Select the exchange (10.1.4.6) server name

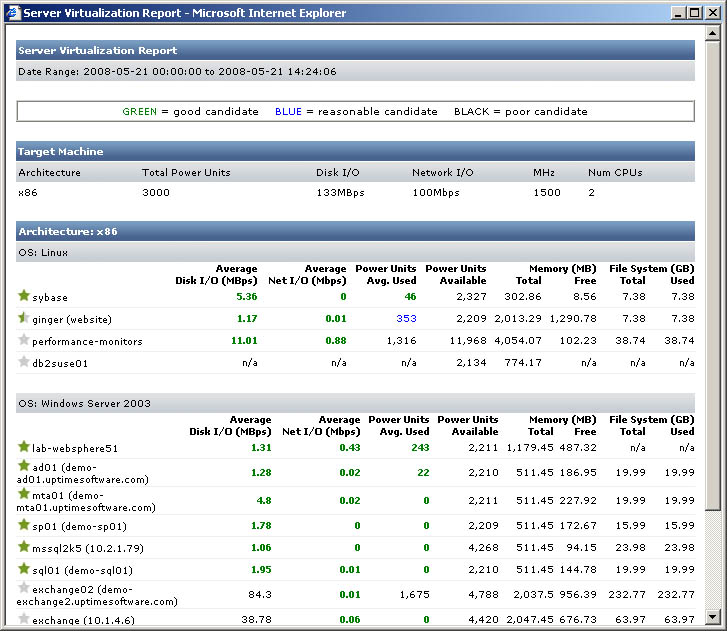[x=83, y=620]
